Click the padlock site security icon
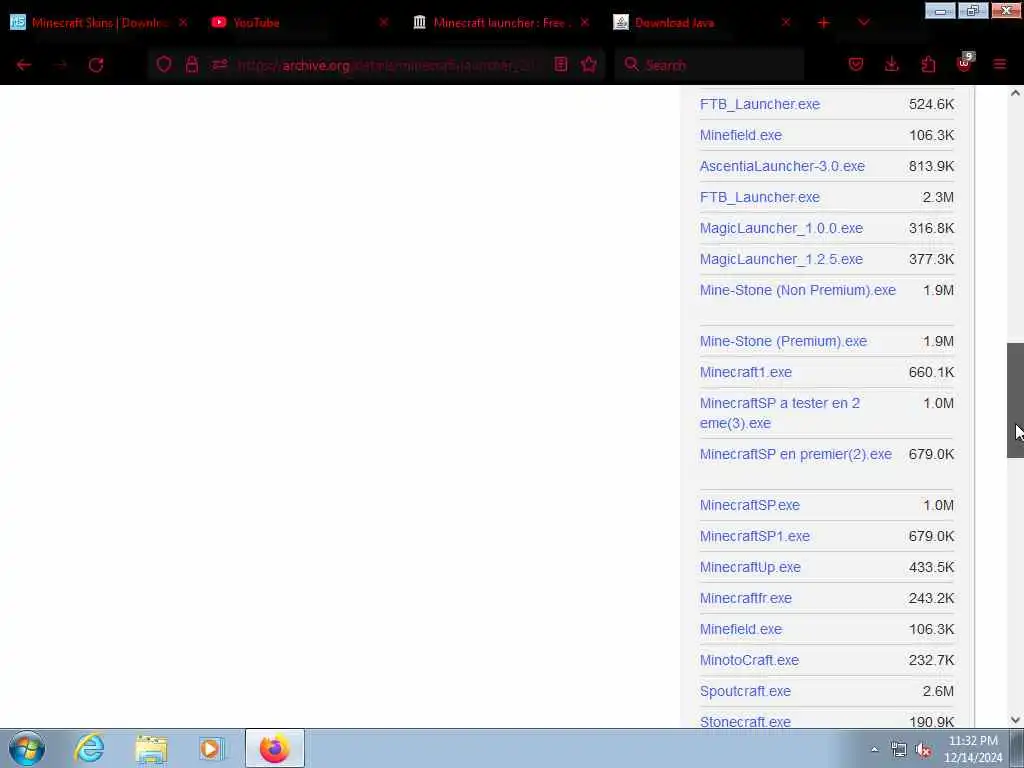This screenshot has height=768, width=1024. click(191, 64)
